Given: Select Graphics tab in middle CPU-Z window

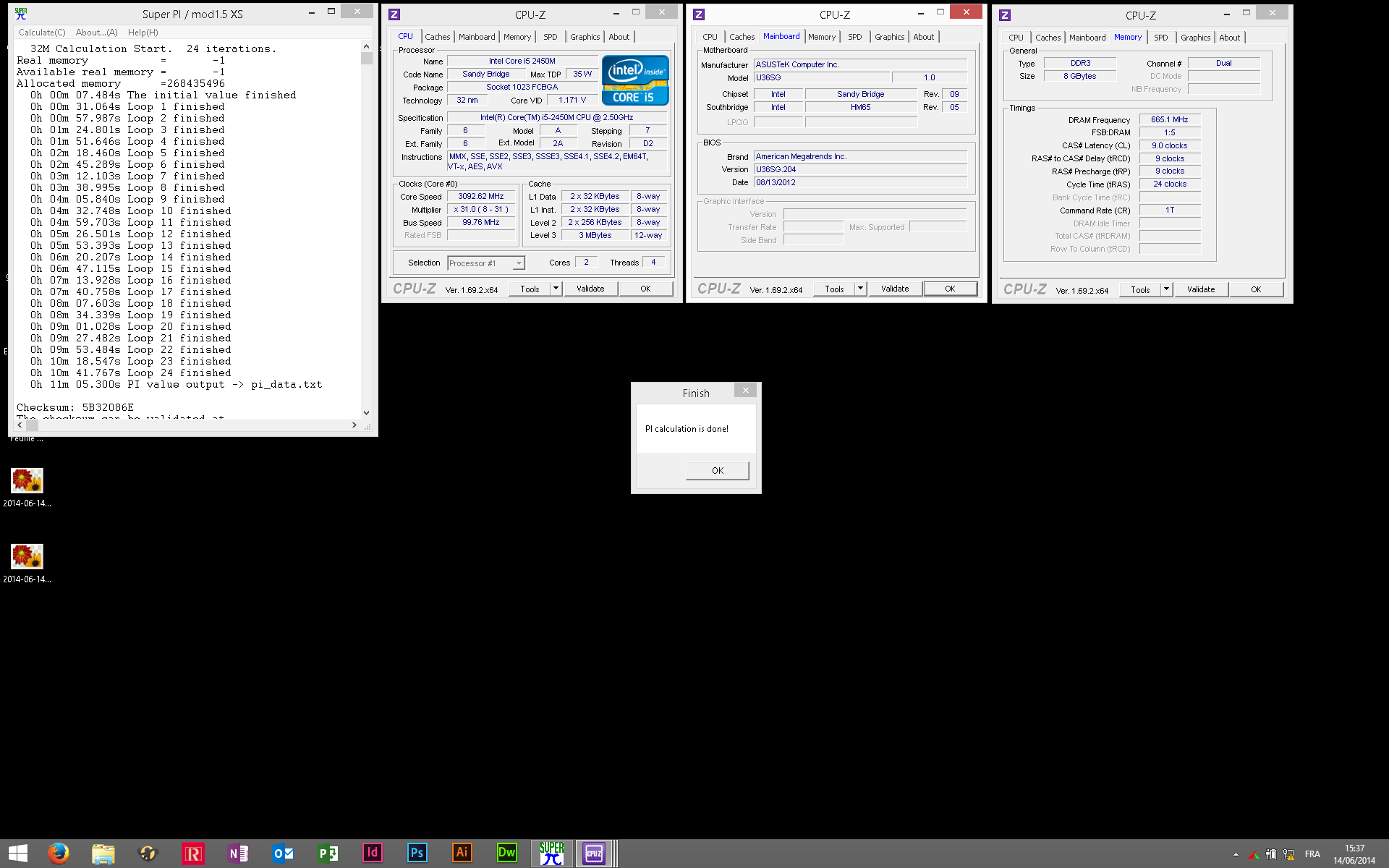Looking at the screenshot, I should click(x=889, y=37).
